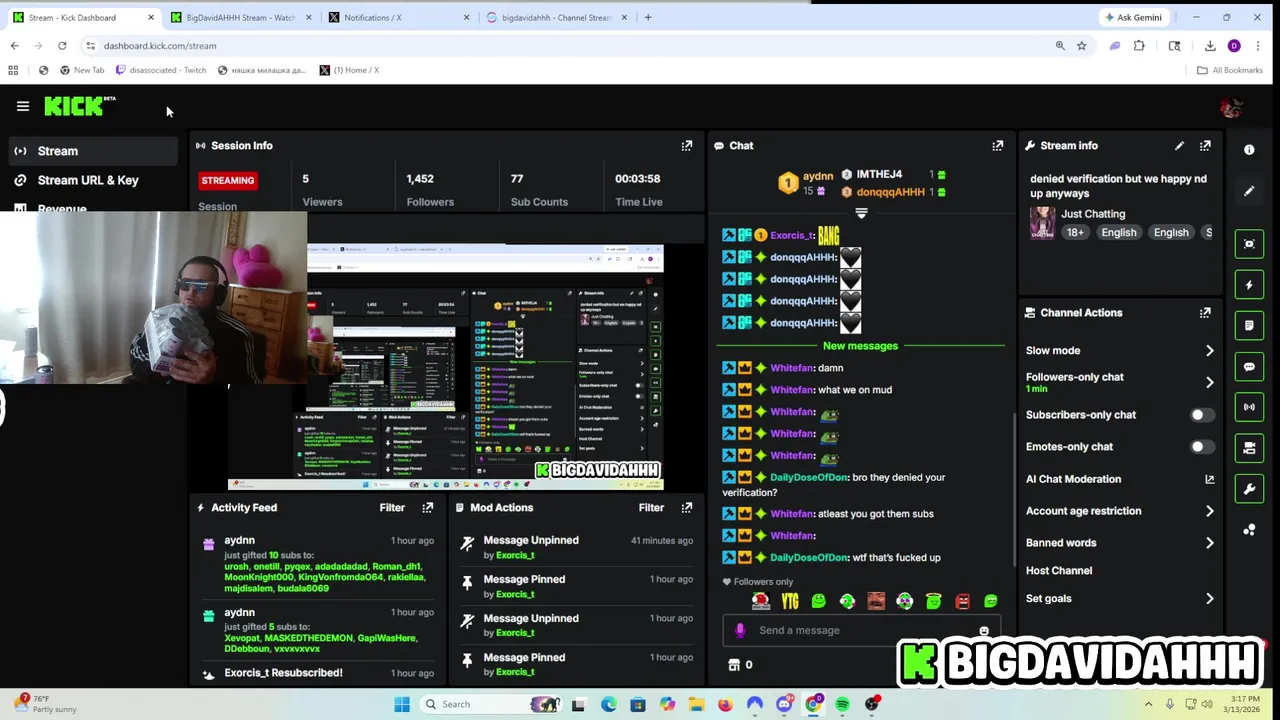
Task: Click the wrench tools icon in right sidebar
Action: coord(1249,489)
